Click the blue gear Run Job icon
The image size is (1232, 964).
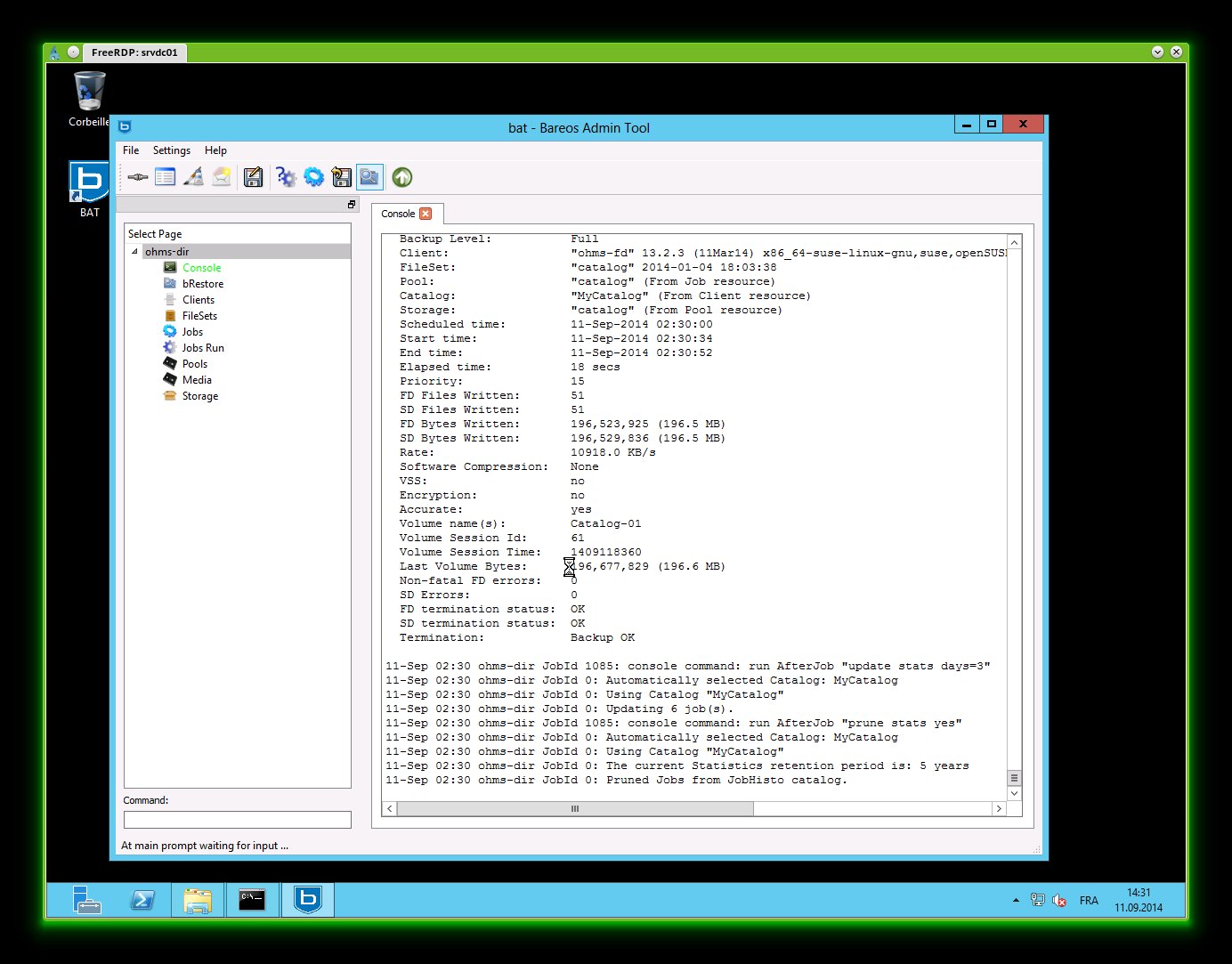coord(314,177)
